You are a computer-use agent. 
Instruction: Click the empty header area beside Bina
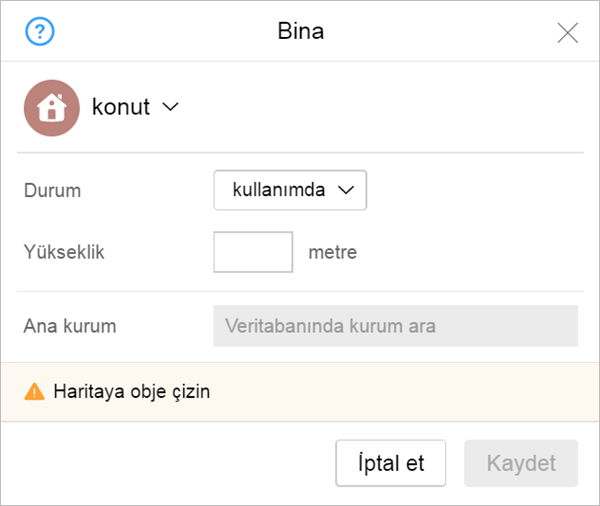(x=440, y=31)
